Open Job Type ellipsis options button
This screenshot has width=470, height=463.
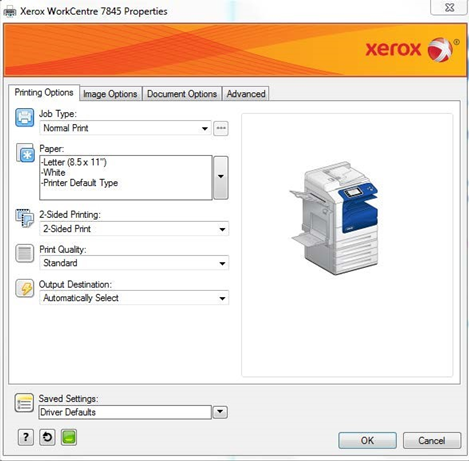tap(221, 128)
